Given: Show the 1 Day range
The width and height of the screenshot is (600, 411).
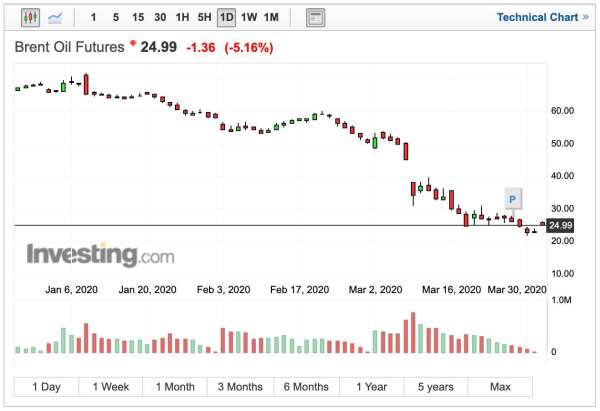Looking at the screenshot, I should click(x=46, y=387).
